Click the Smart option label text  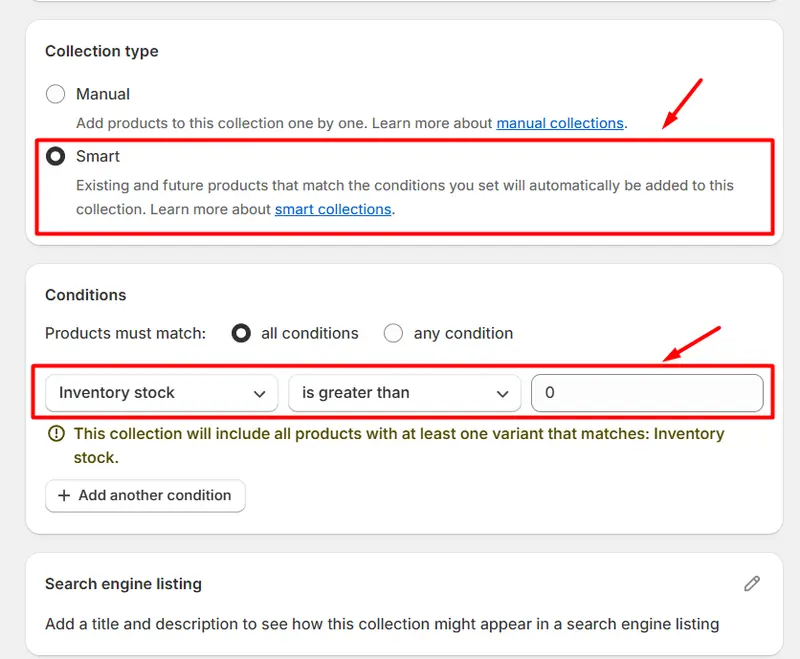tap(98, 156)
